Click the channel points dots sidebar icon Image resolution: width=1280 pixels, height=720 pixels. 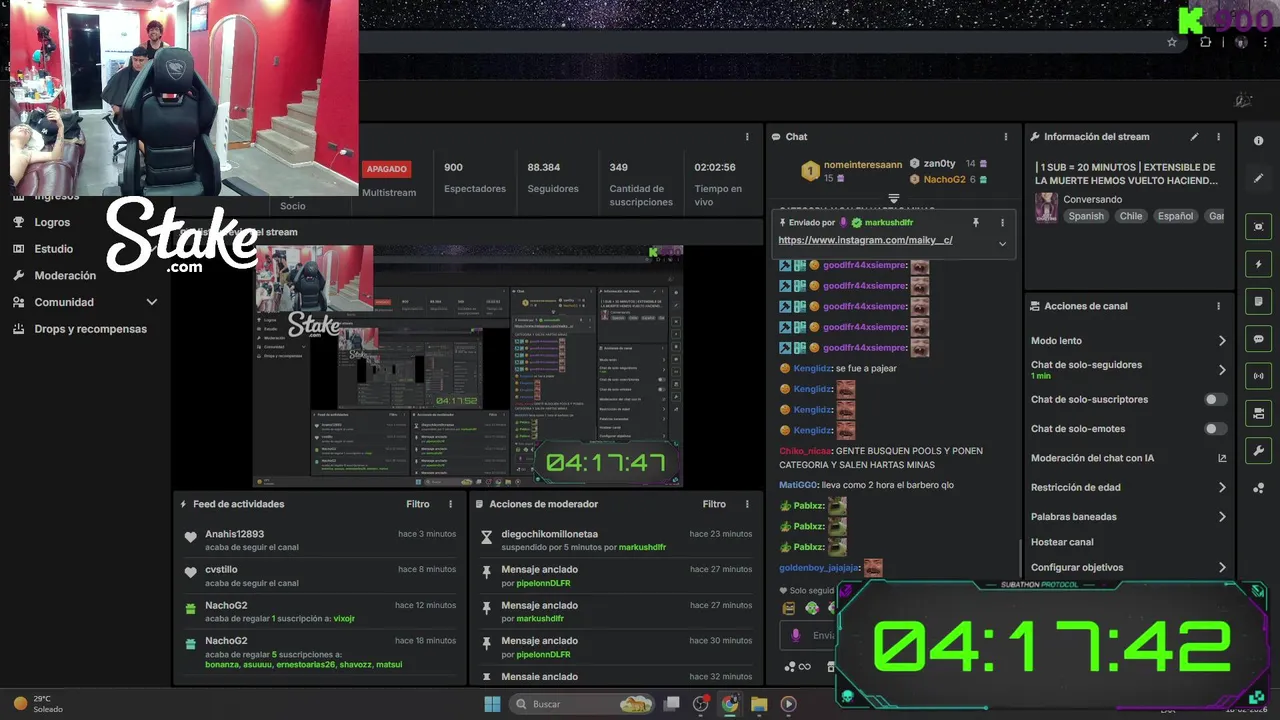1258,488
